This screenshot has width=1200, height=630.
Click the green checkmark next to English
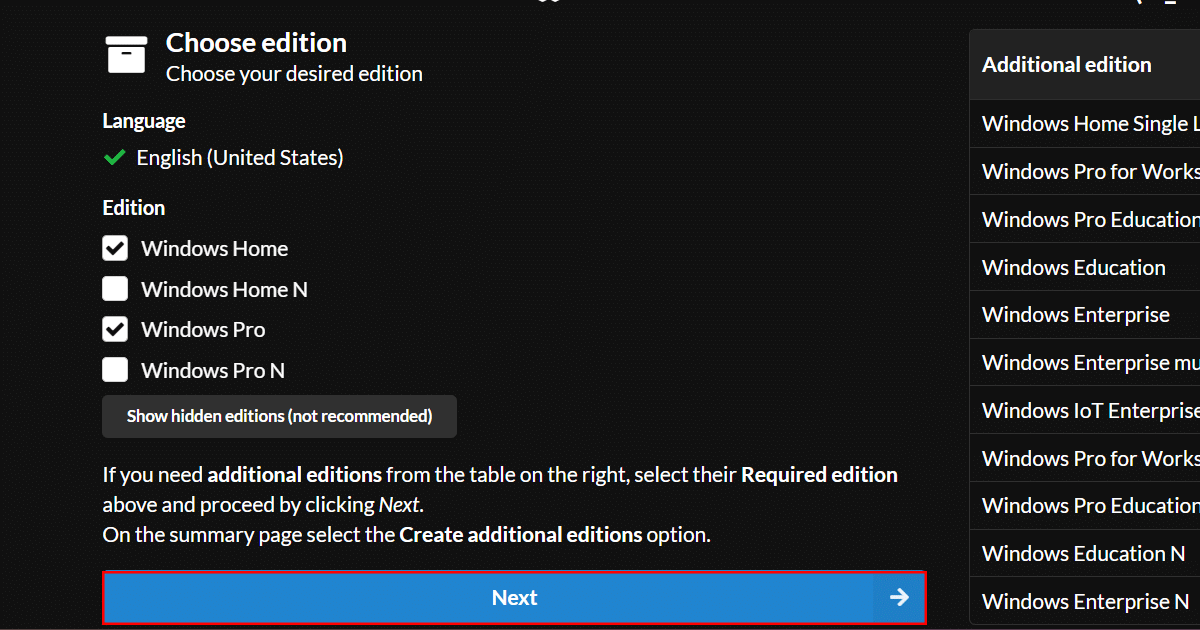[114, 158]
